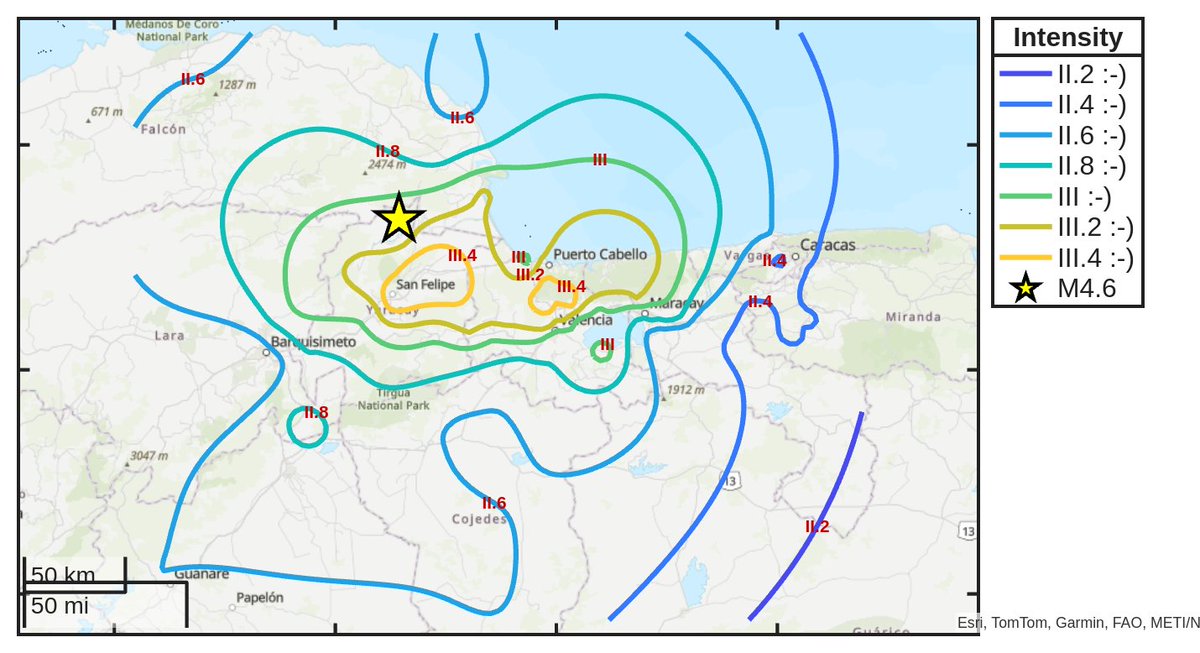Click the Caracas city label
Image resolution: width=1200 pixels, height=653 pixels.
point(828,245)
